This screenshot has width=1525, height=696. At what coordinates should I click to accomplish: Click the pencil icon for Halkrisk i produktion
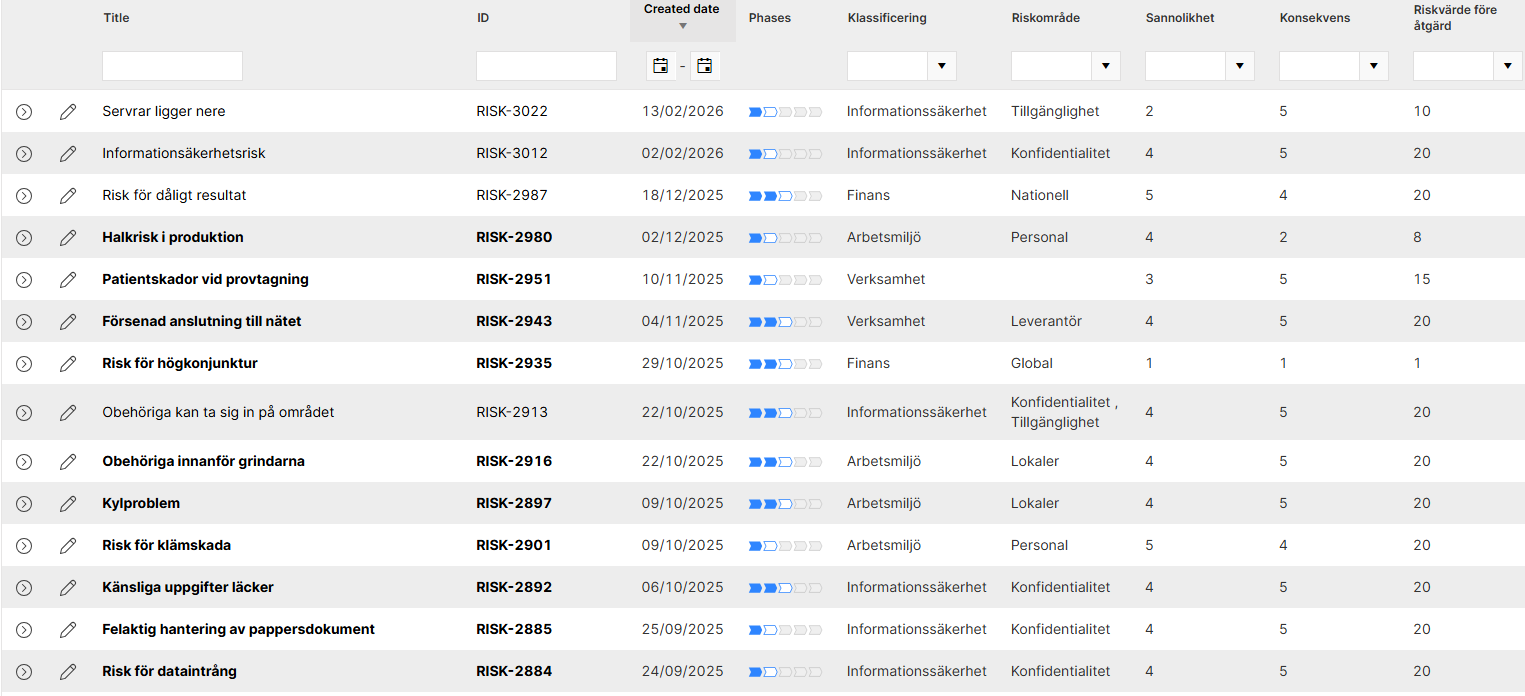click(x=68, y=237)
